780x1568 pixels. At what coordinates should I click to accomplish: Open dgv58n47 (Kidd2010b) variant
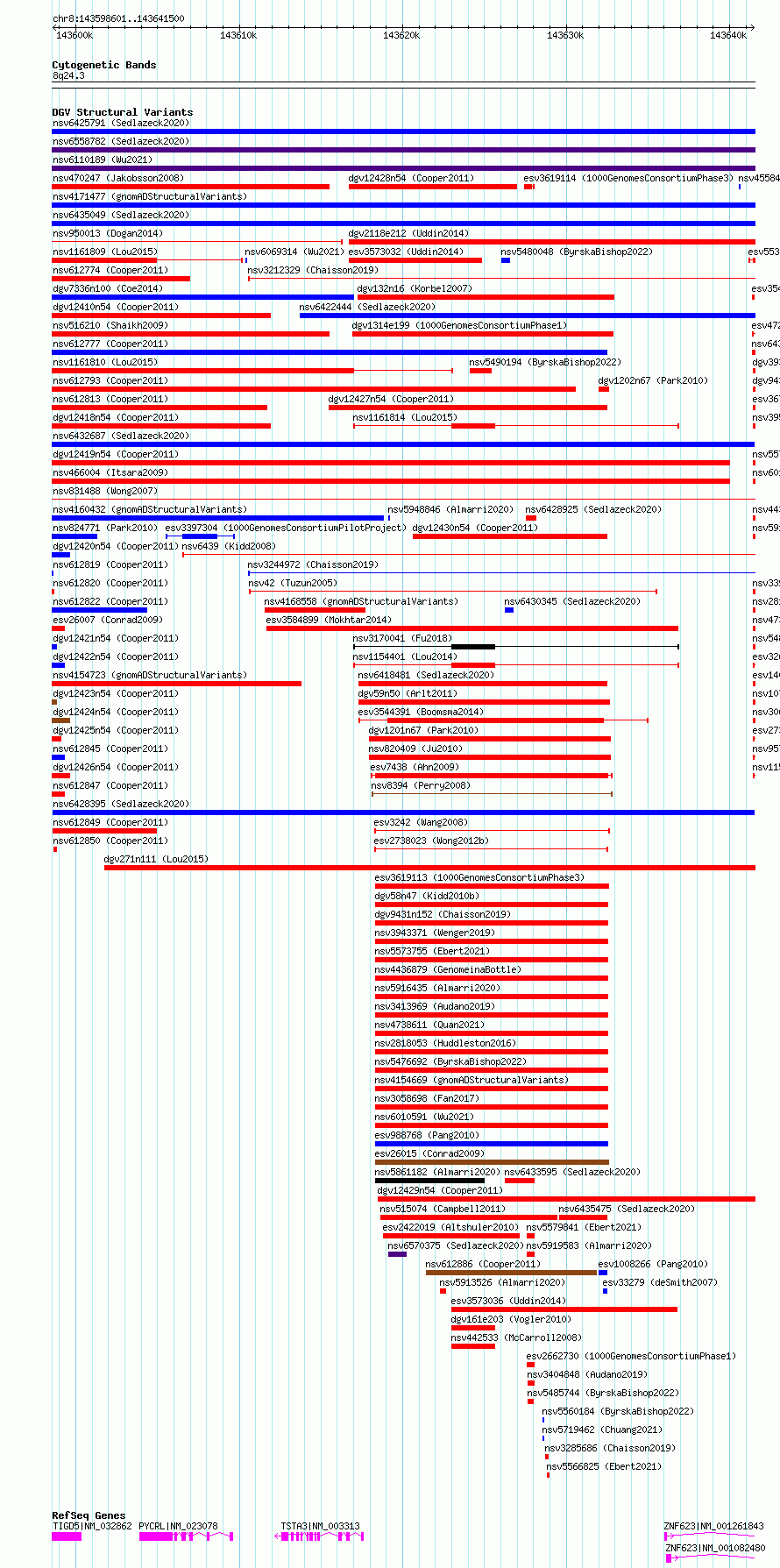click(428, 896)
